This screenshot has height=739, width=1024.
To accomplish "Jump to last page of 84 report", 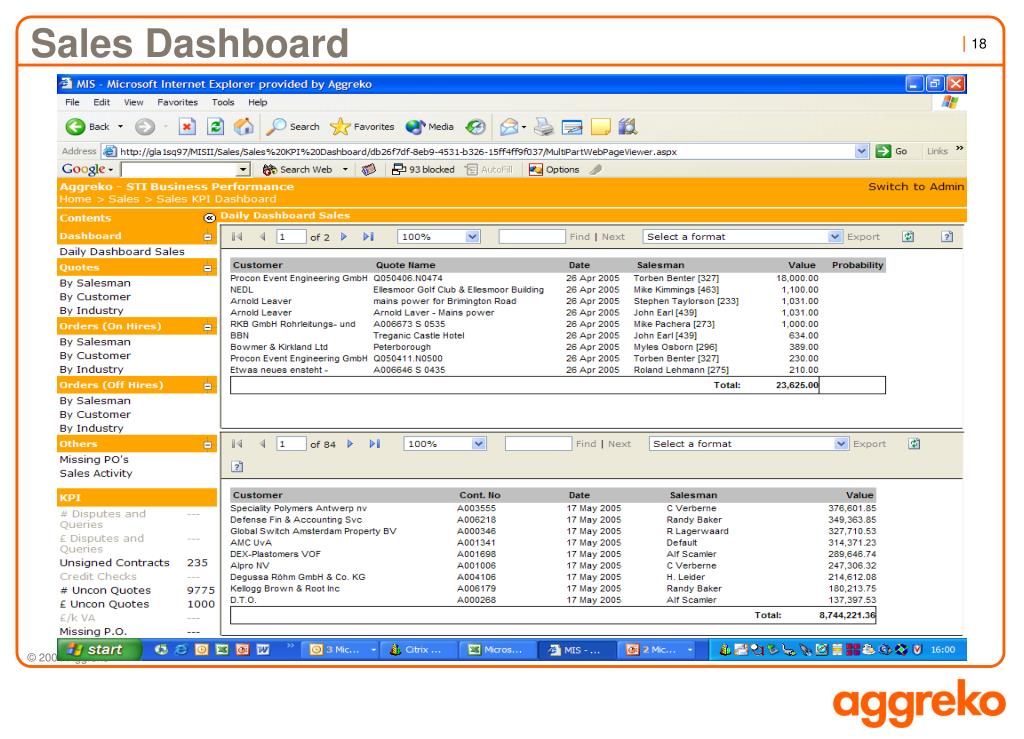I will (x=374, y=444).
